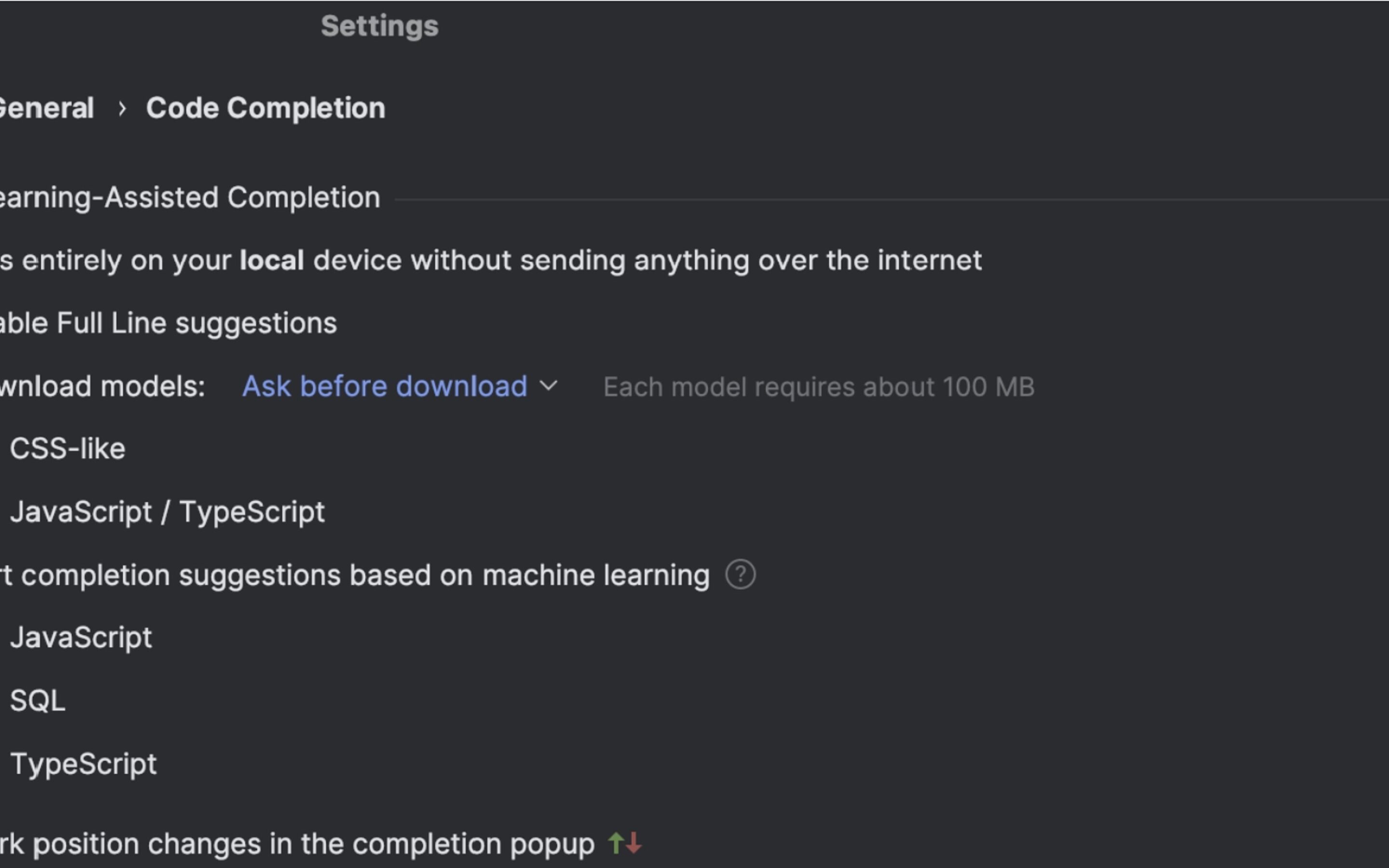This screenshot has height=868, width=1389.
Task: Click the green up arrow indicator
Action: 616,843
